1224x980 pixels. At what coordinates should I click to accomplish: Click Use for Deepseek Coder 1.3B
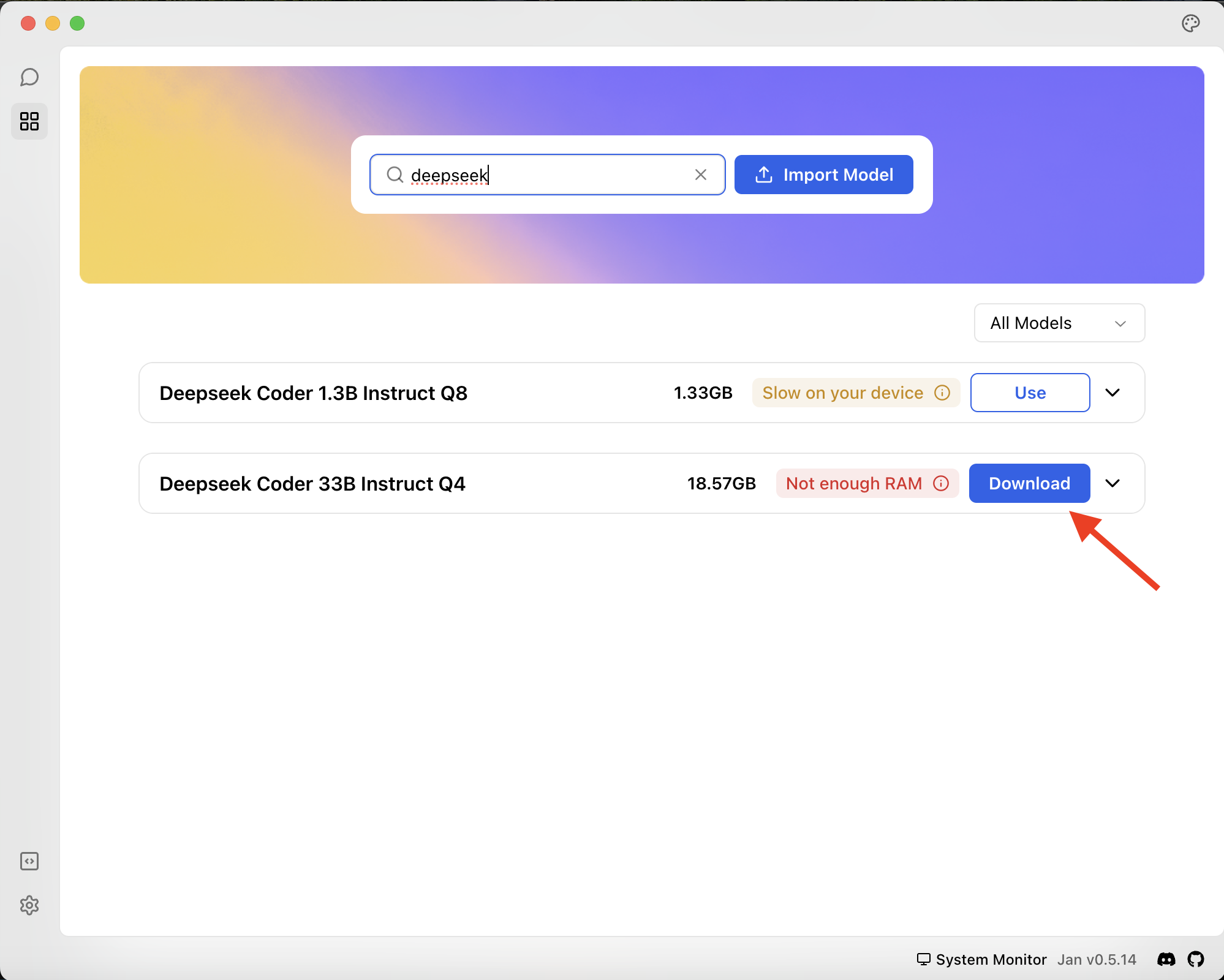tap(1029, 393)
